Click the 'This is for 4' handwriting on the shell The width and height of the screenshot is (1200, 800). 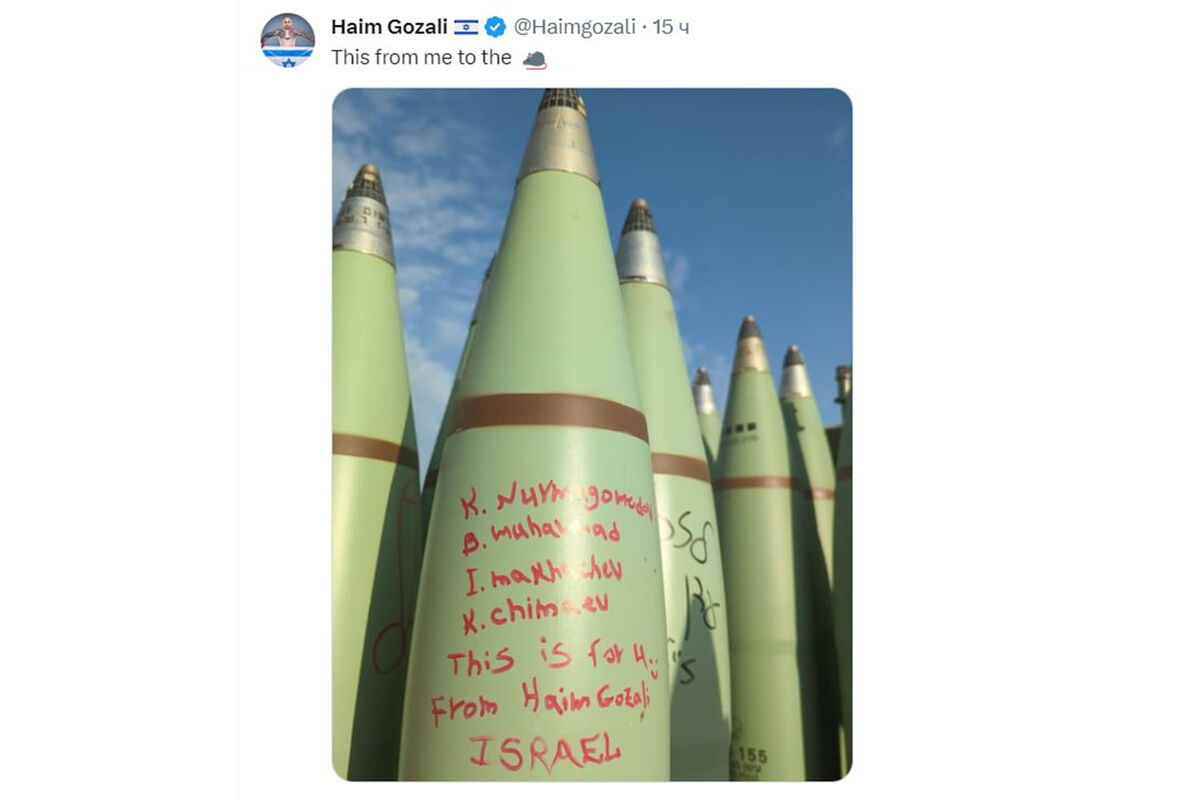[550, 656]
